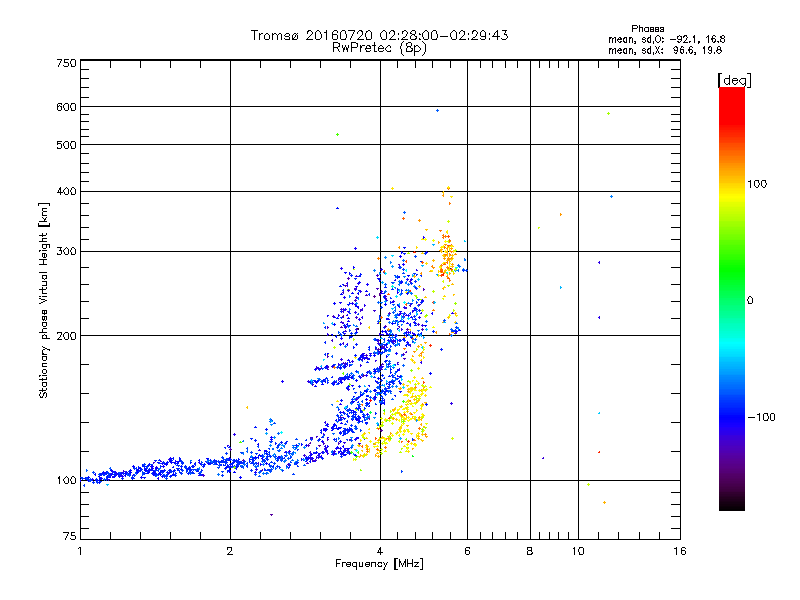Viewport: 800px width, 600px height.
Task: Click the "[deg]" colorbar unit label
Action: click(x=734, y=80)
